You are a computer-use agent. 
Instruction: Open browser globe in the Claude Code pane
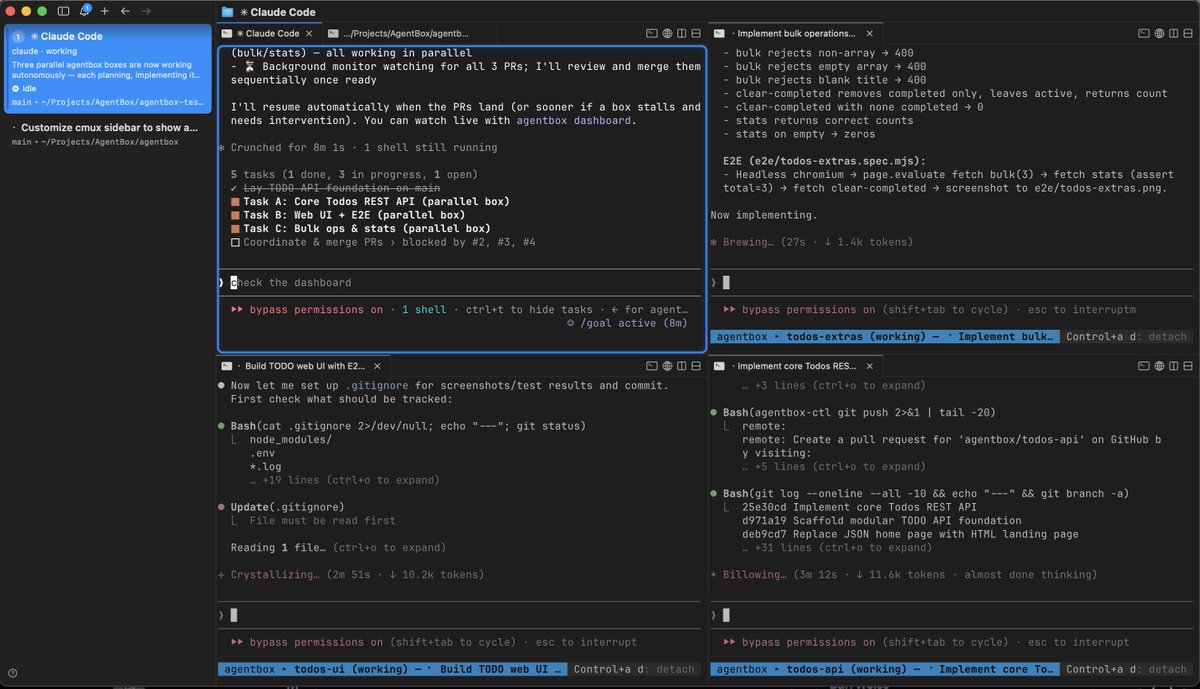click(667, 33)
